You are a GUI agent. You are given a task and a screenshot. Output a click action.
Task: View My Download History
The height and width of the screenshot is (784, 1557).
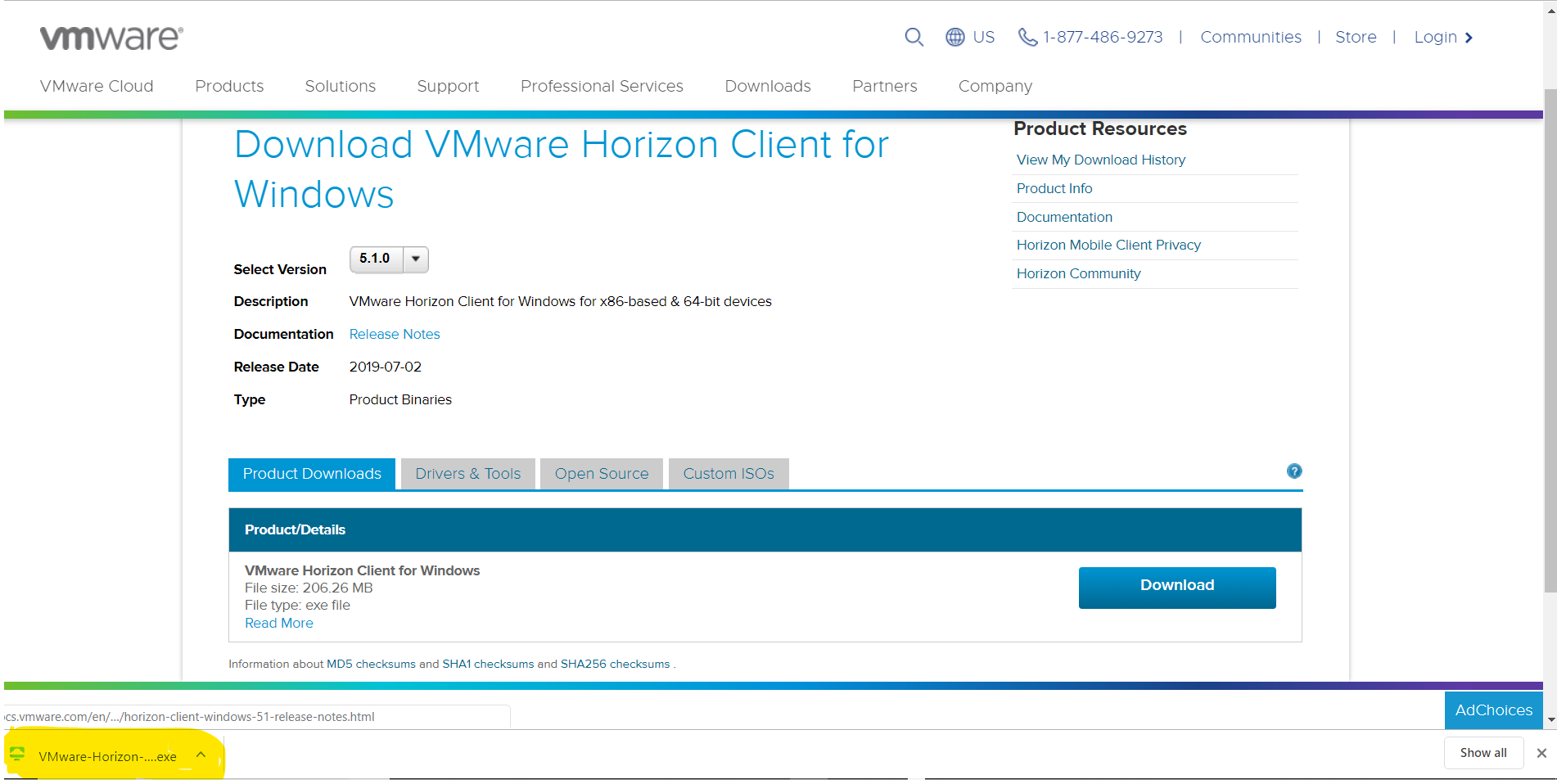tap(1100, 160)
